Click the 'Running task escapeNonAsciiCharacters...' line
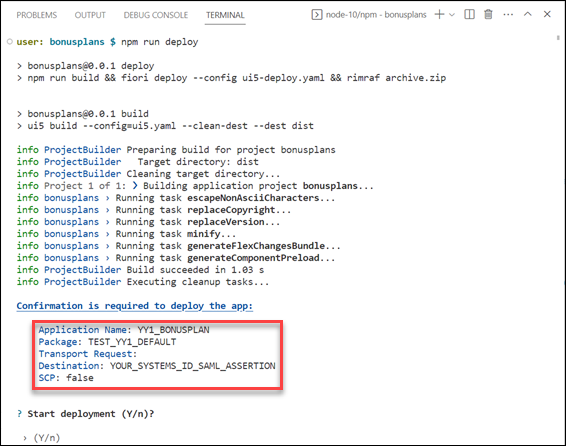 [176, 198]
